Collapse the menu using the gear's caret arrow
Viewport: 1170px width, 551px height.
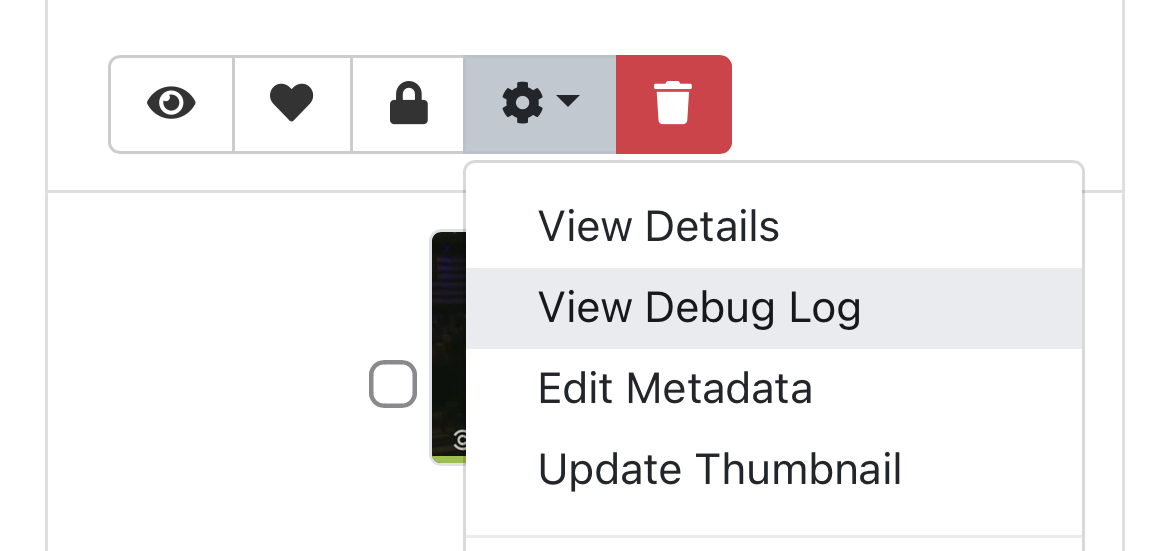click(x=568, y=101)
